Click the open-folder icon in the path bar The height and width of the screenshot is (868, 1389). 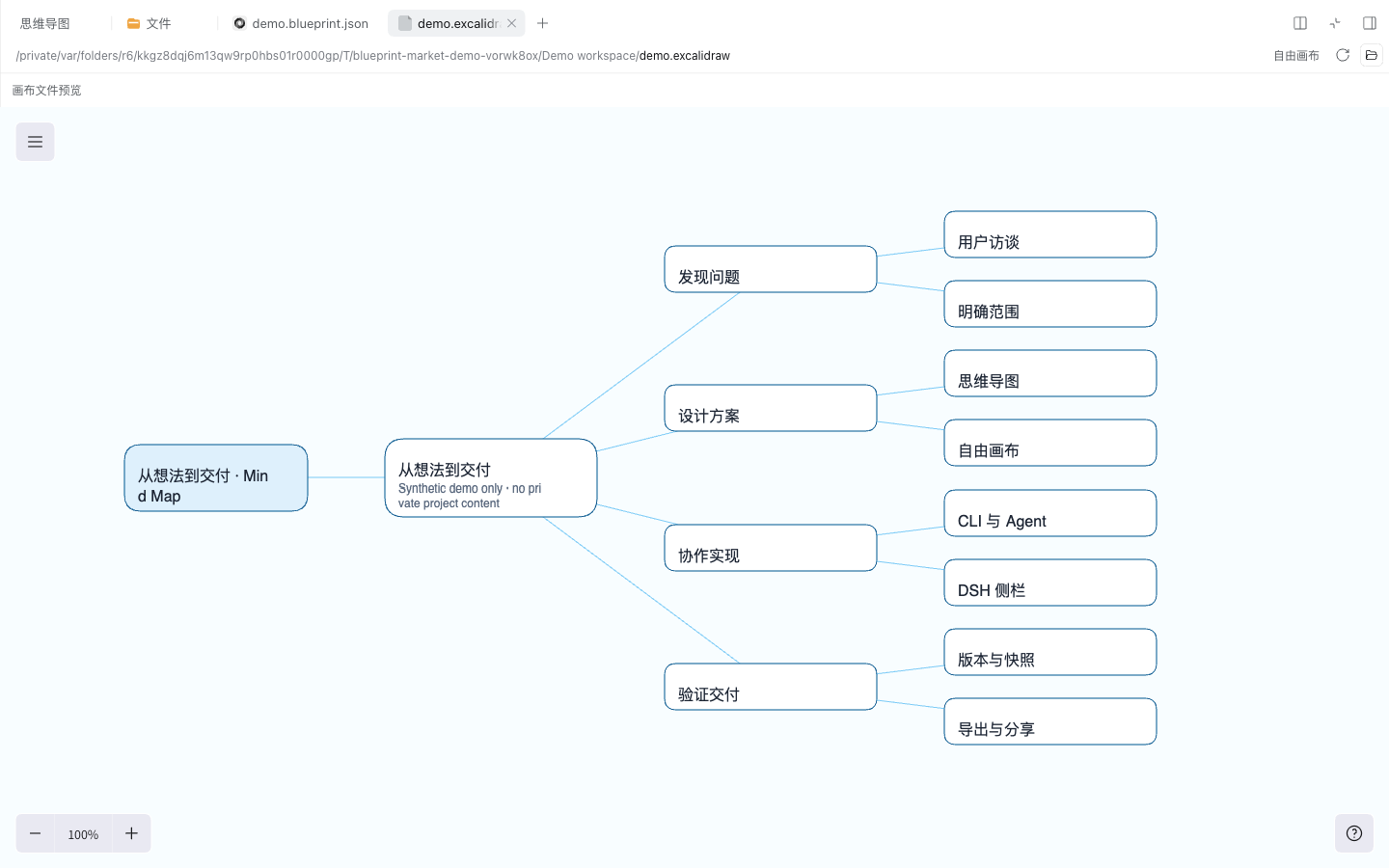pos(1372,55)
